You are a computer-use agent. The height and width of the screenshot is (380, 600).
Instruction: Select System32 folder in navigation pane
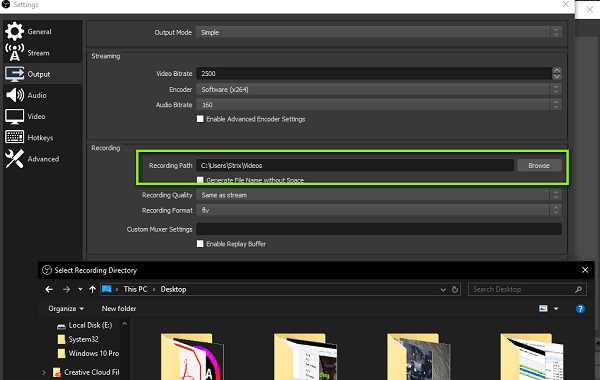[x=78, y=339]
